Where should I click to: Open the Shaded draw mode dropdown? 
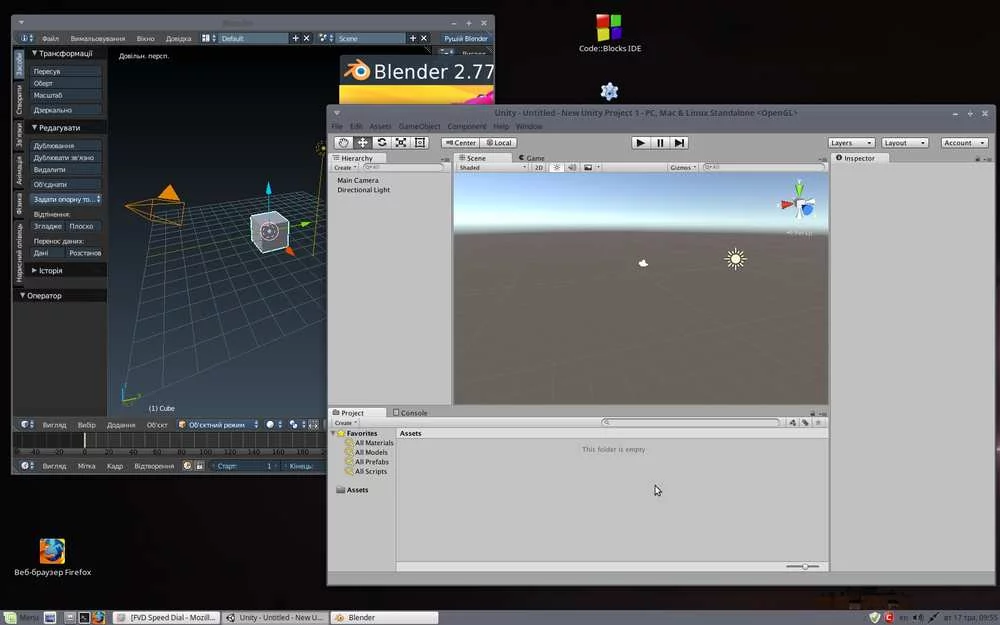pyautogui.click(x=492, y=167)
